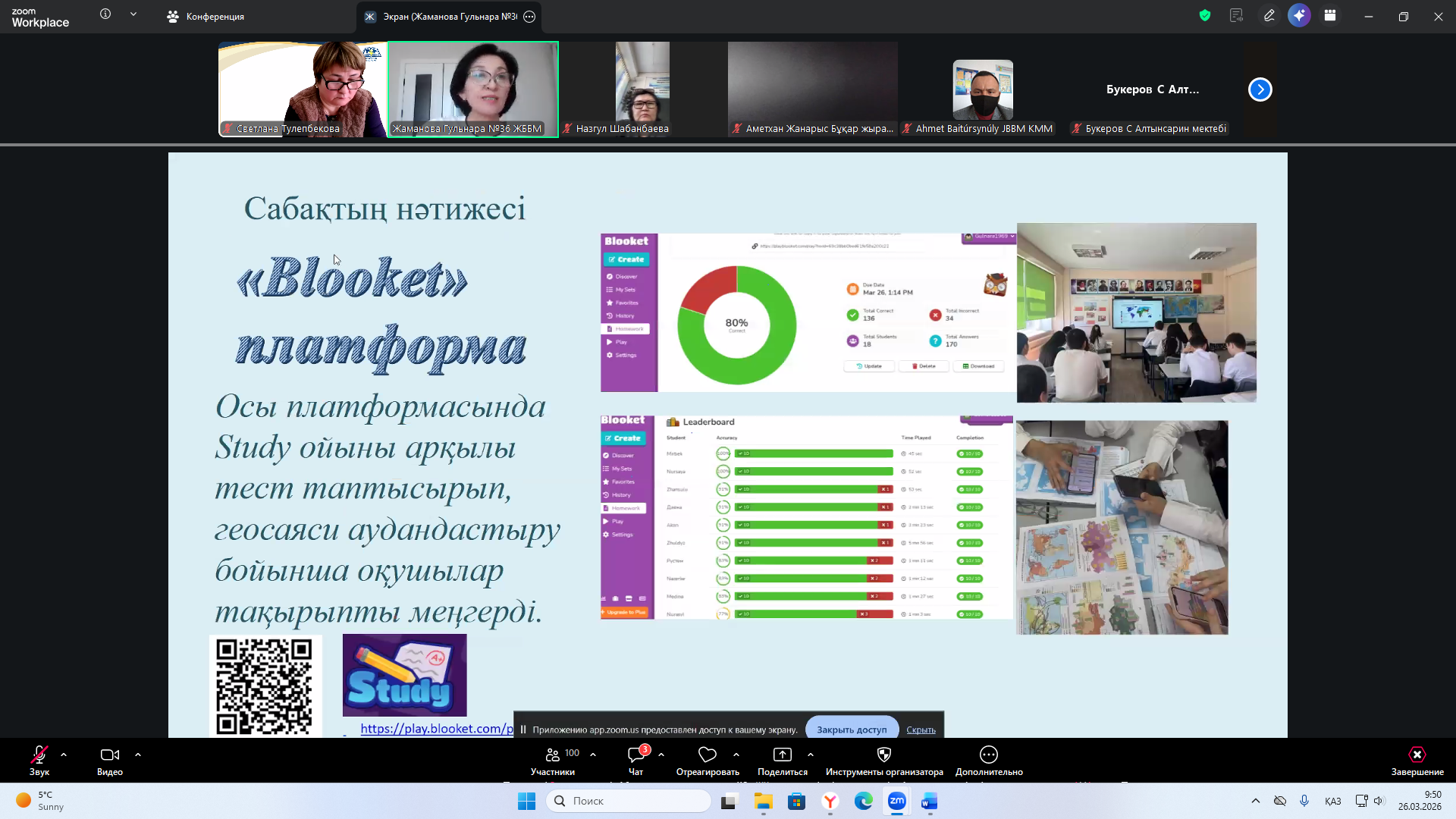Click Закрыть доступ button
This screenshot has width=1456, height=819.
[851, 730]
